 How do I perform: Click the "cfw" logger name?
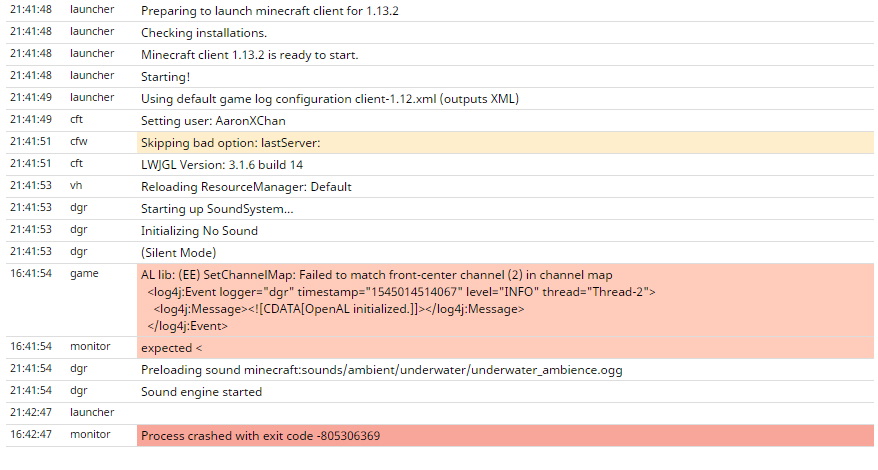(x=79, y=143)
